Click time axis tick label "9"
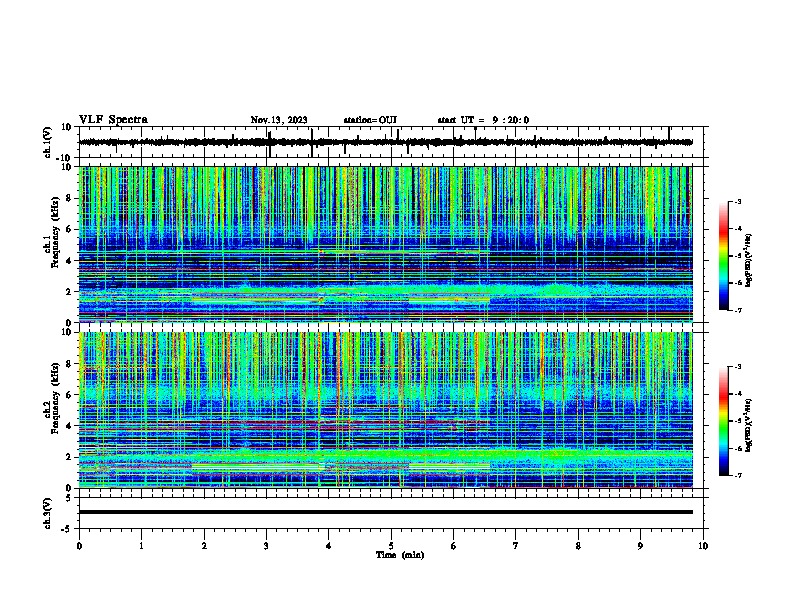The image size is (792, 612). point(640,546)
